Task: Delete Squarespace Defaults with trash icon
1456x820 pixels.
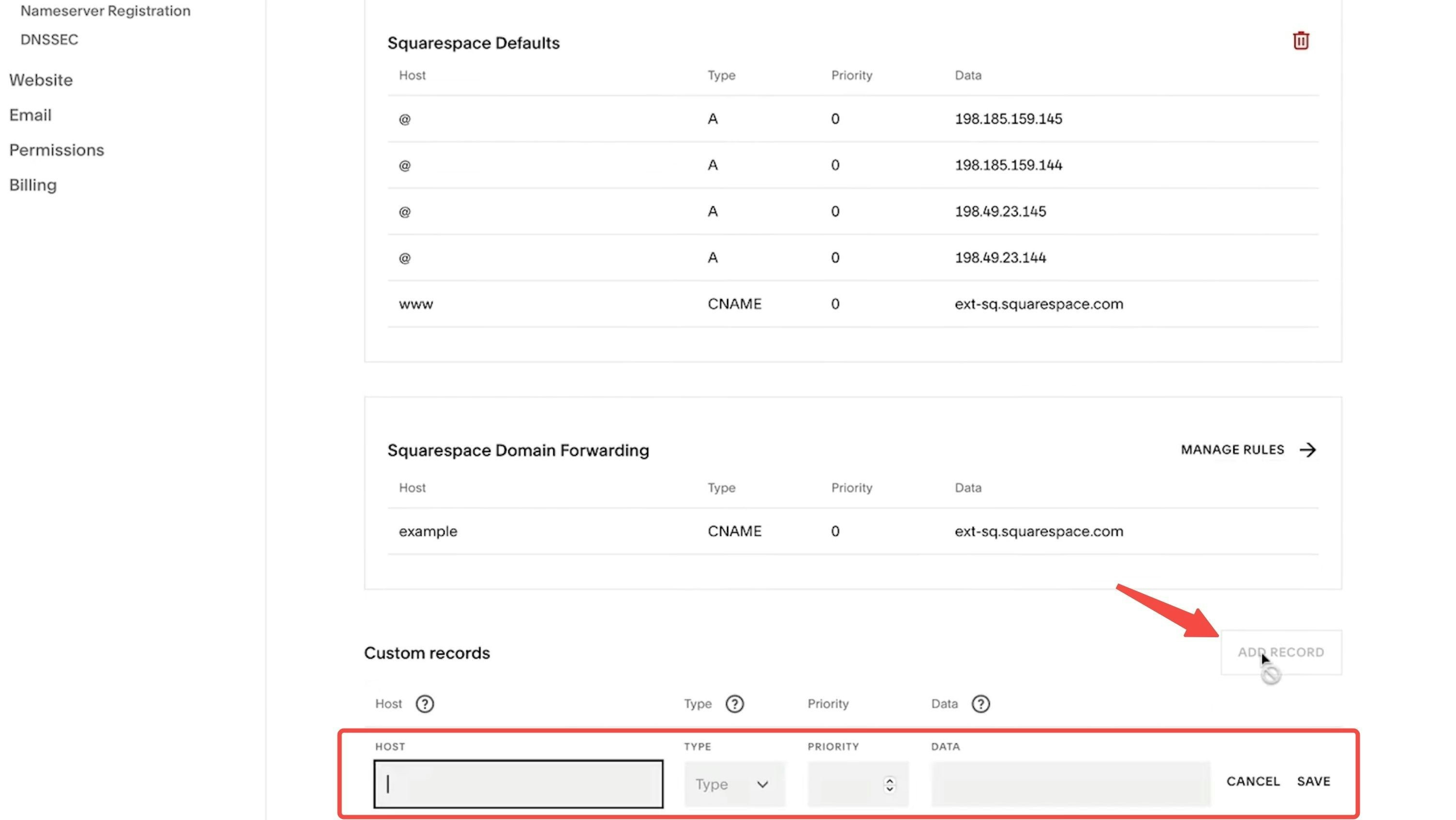Action: coord(1301,41)
